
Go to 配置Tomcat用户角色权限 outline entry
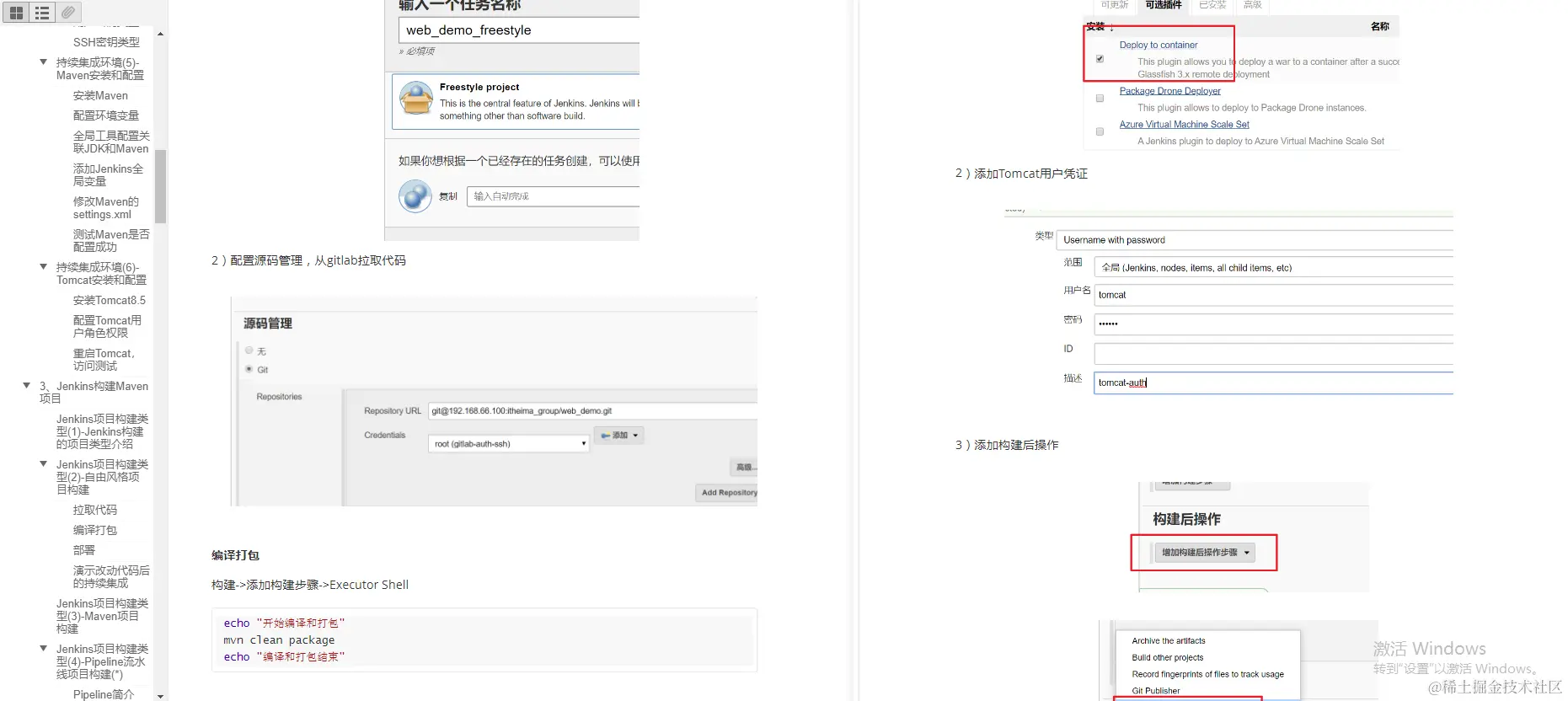point(107,327)
